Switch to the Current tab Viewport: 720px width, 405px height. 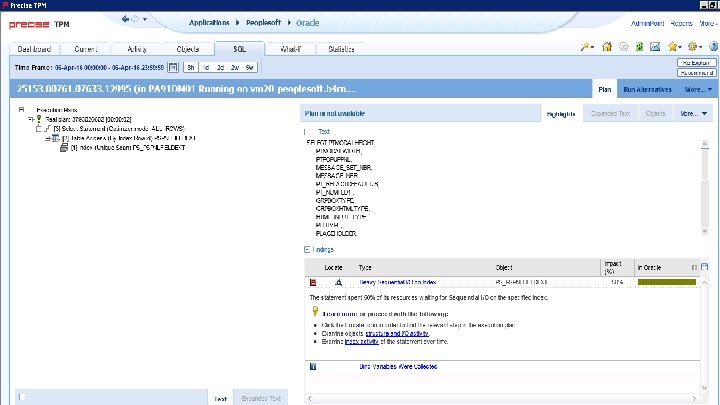(x=85, y=49)
